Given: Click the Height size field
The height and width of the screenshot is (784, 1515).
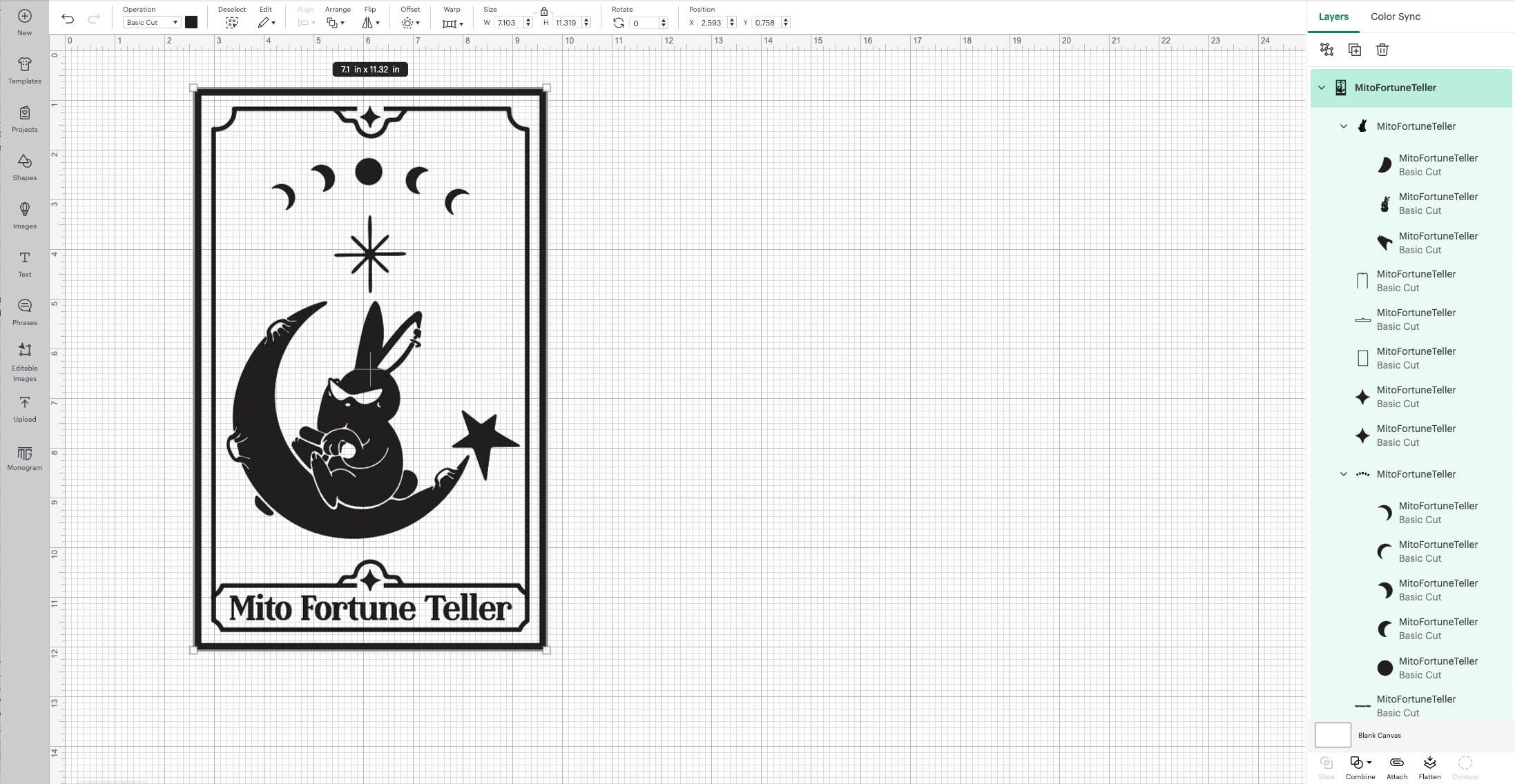Looking at the screenshot, I should (x=567, y=23).
